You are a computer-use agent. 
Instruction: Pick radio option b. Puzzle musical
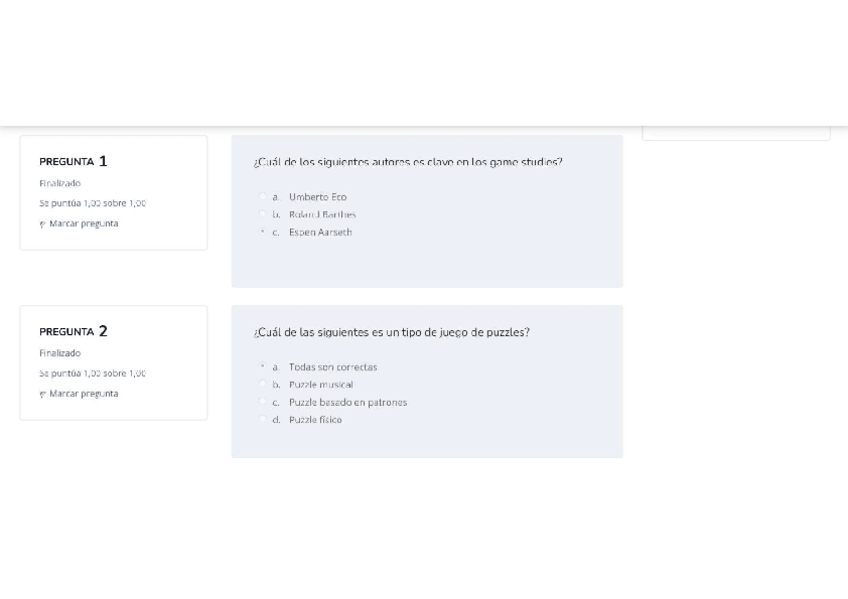point(262,384)
